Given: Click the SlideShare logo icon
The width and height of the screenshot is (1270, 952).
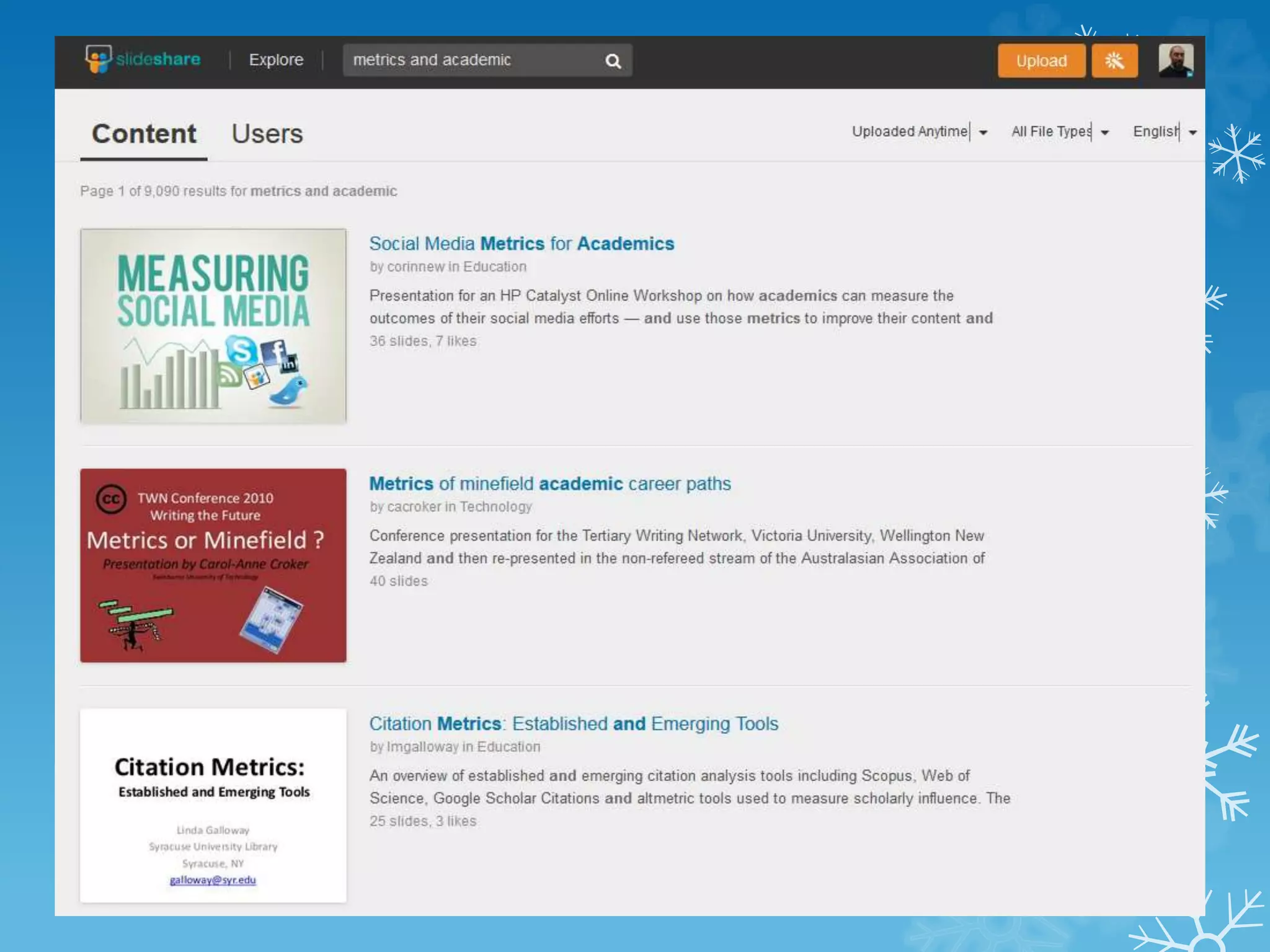Looking at the screenshot, I should (x=99, y=59).
